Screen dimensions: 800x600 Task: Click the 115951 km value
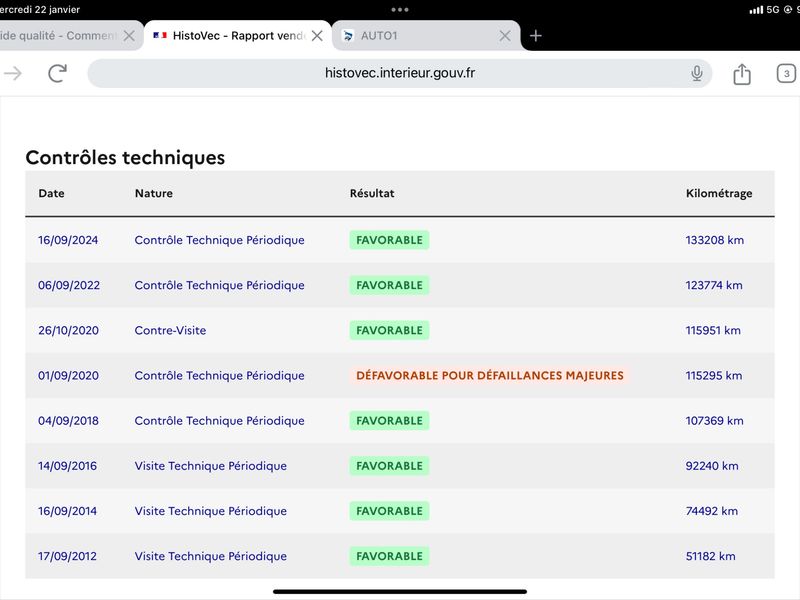pyautogui.click(x=713, y=331)
